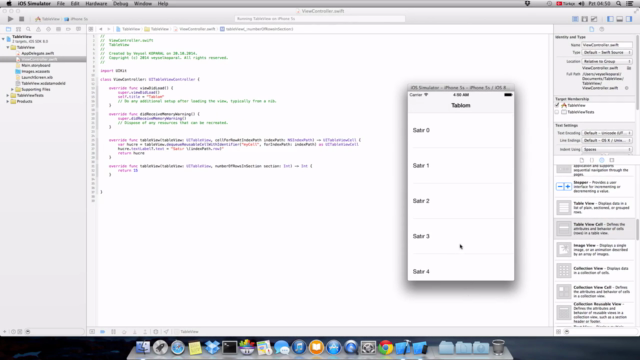Run the project with the Play button

(10, 19)
